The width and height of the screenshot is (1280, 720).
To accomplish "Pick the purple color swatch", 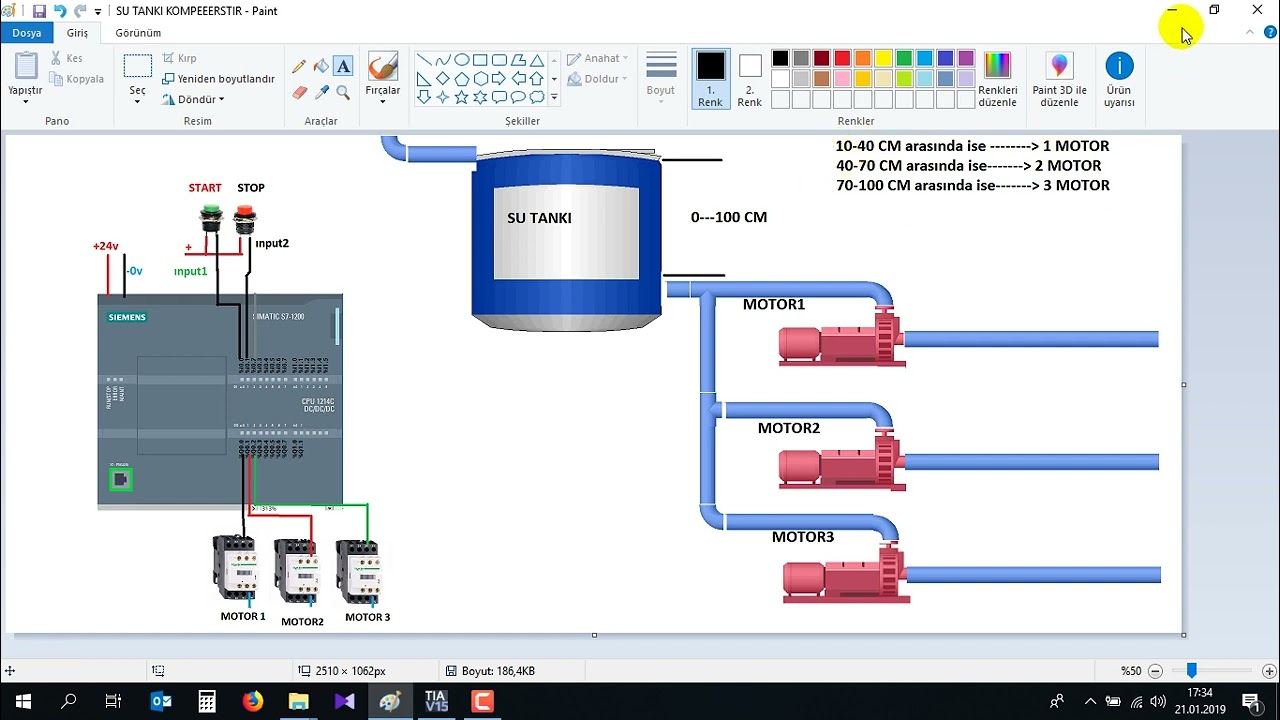I will click(966, 58).
